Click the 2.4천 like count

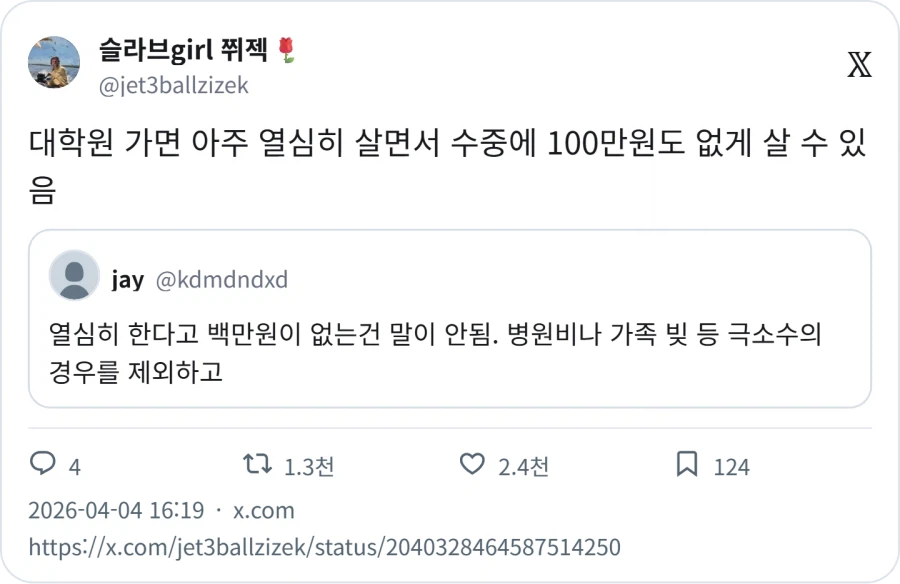tap(525, 465)
